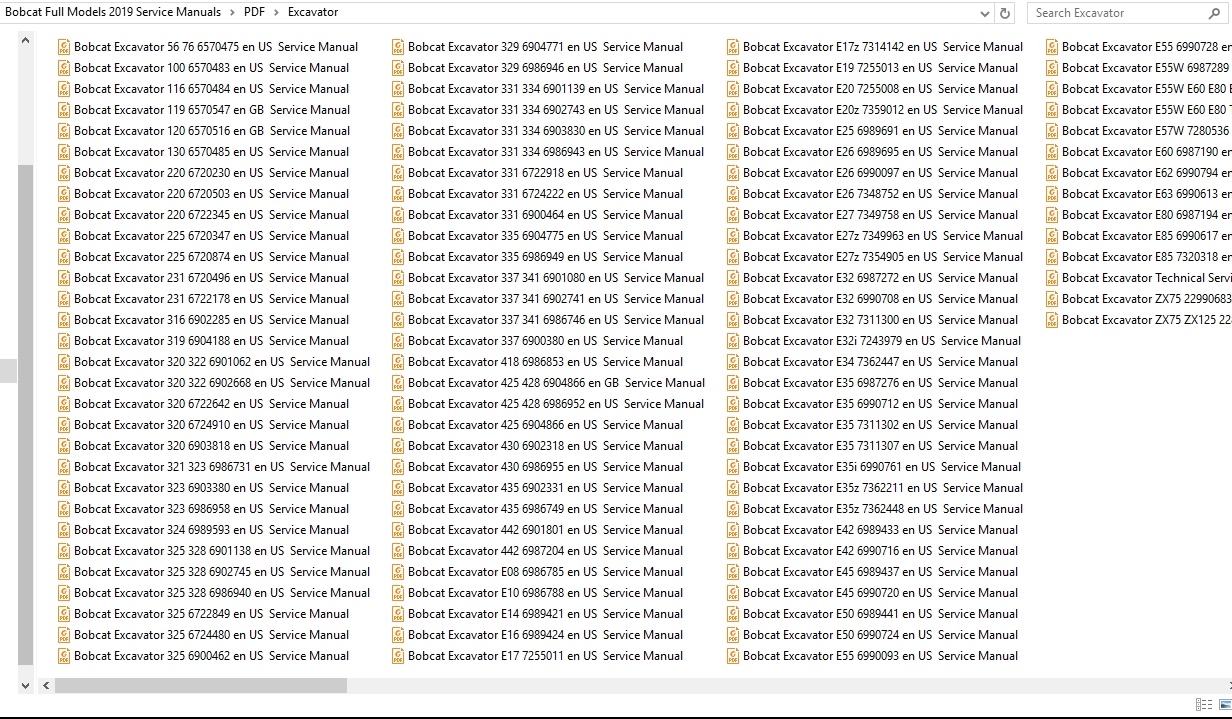Click PDF icon of Excavator 316 6902285 manual

tap(64, 320)
